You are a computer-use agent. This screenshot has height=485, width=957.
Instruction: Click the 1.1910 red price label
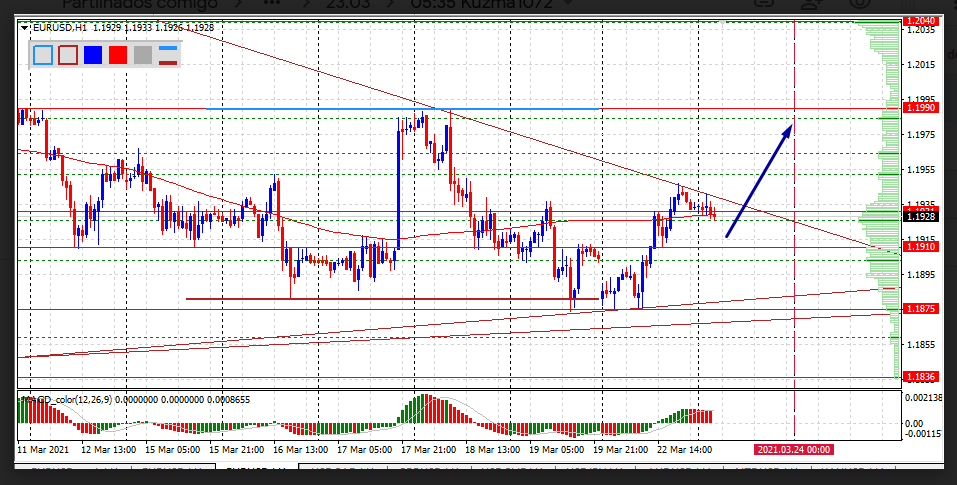click(919, 247)
